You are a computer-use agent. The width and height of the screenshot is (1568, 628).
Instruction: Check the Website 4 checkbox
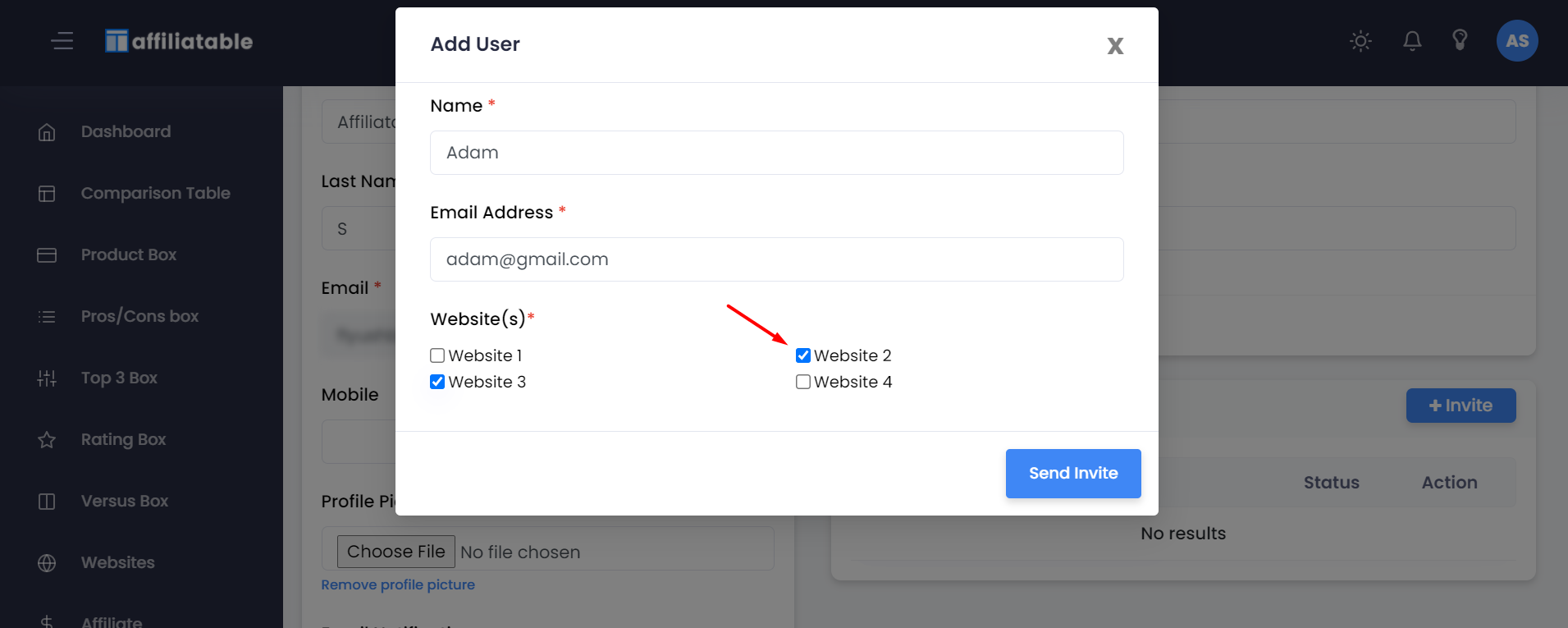803,382
